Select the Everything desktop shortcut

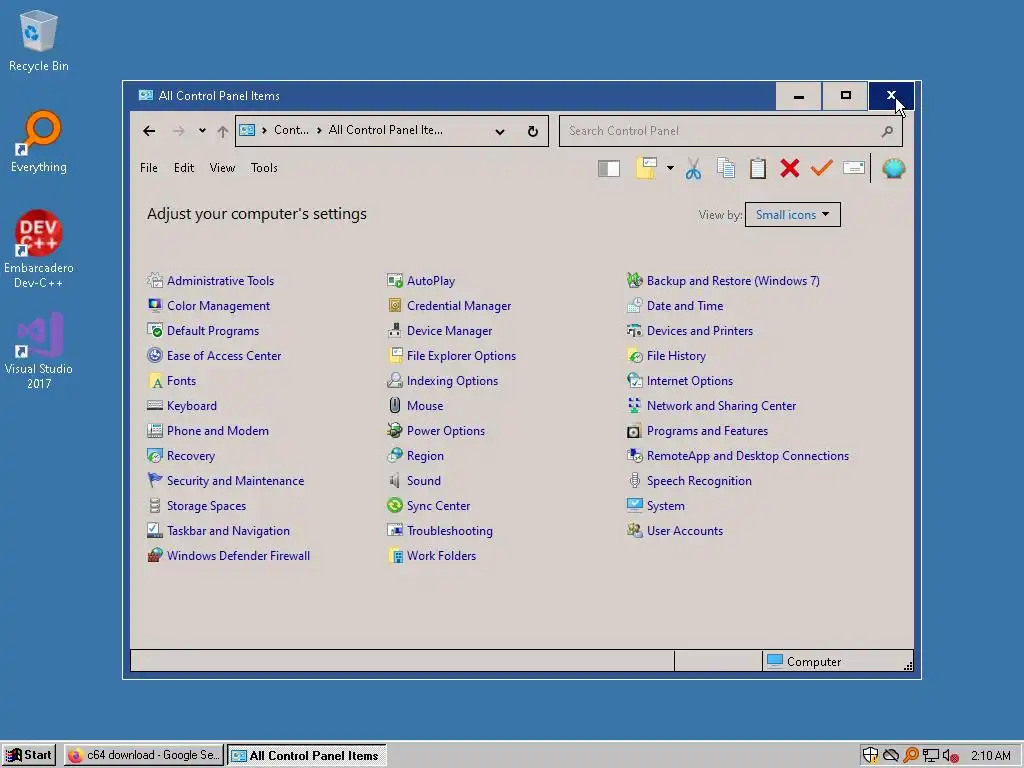point(39,141)
